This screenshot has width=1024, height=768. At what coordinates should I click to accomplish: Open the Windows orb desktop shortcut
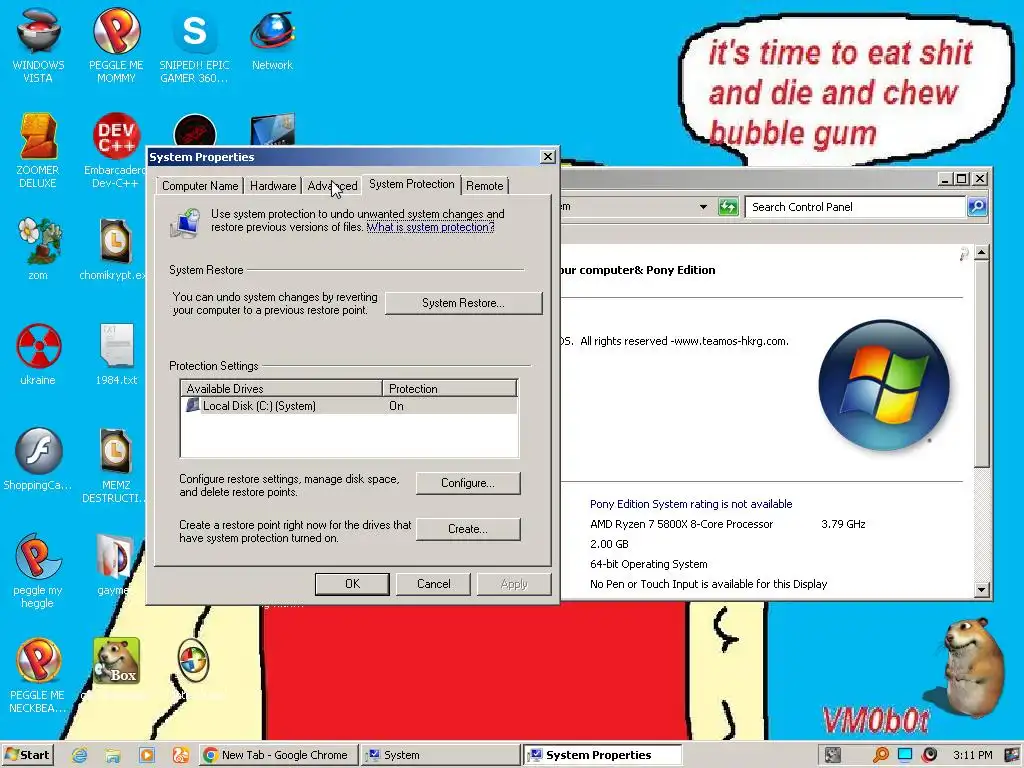(193, 660)
